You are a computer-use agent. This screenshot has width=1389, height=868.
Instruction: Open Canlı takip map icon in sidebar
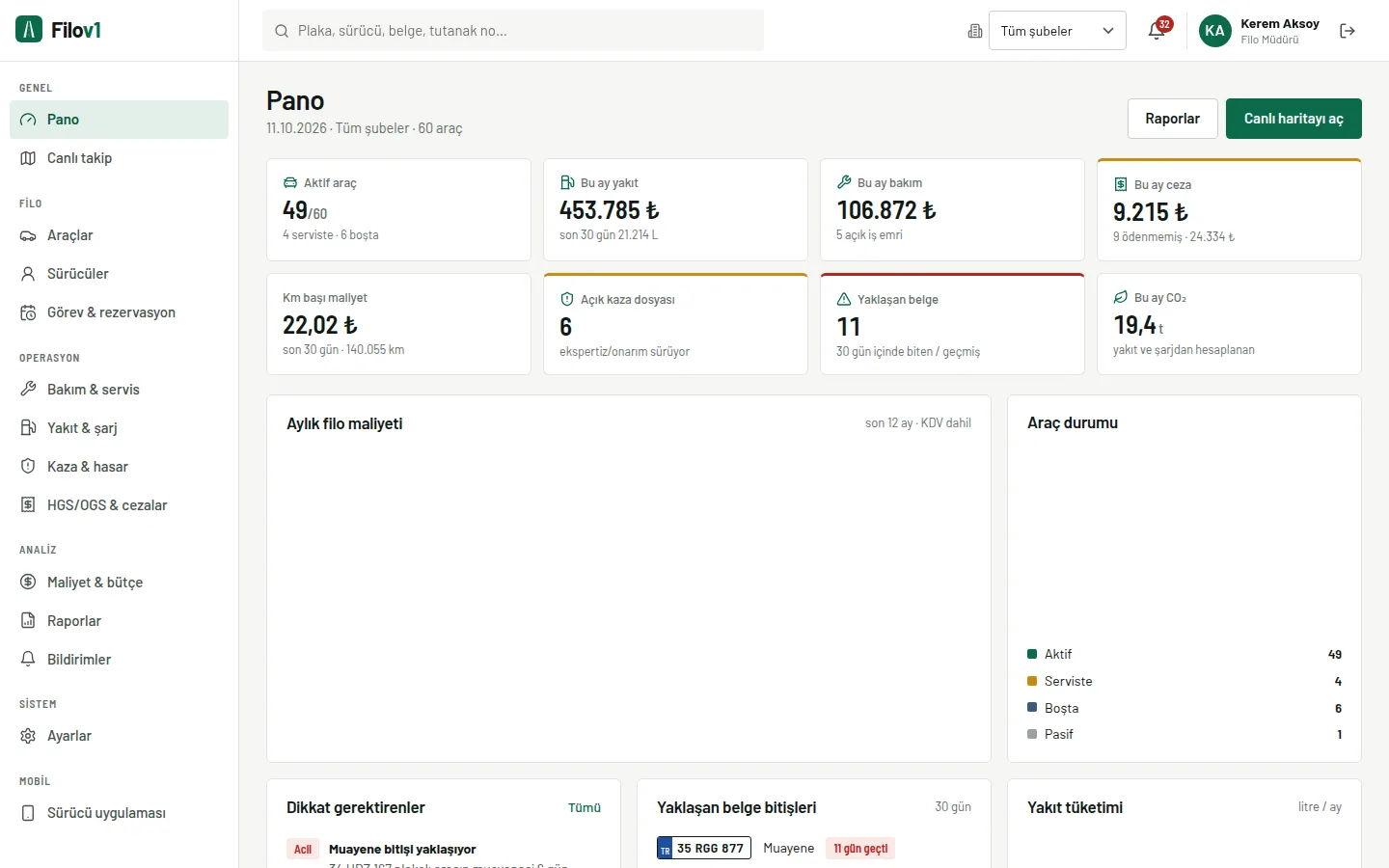point(28,158)
